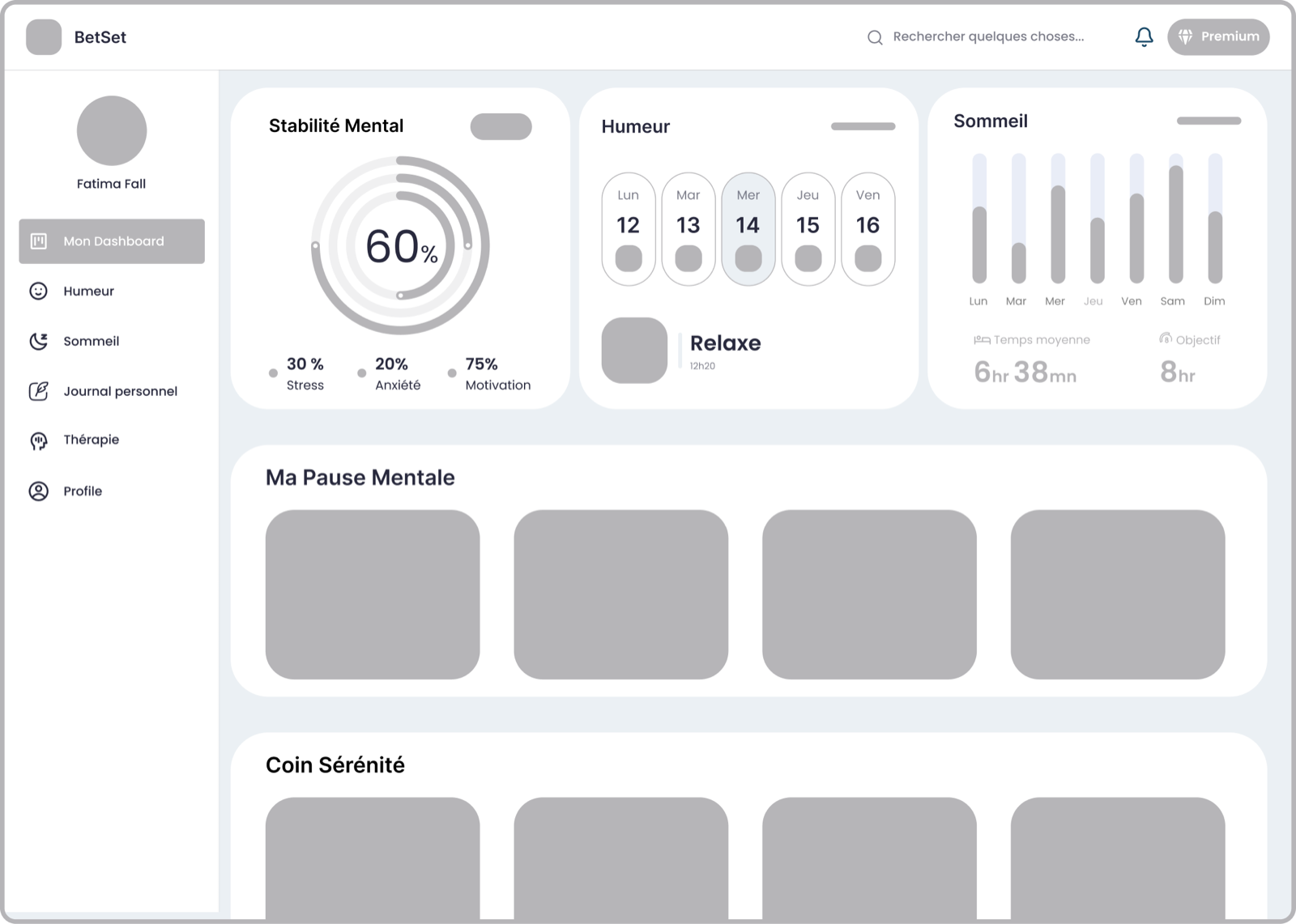
Task: Click the Lun sleep bar
Action: (979, 219)
